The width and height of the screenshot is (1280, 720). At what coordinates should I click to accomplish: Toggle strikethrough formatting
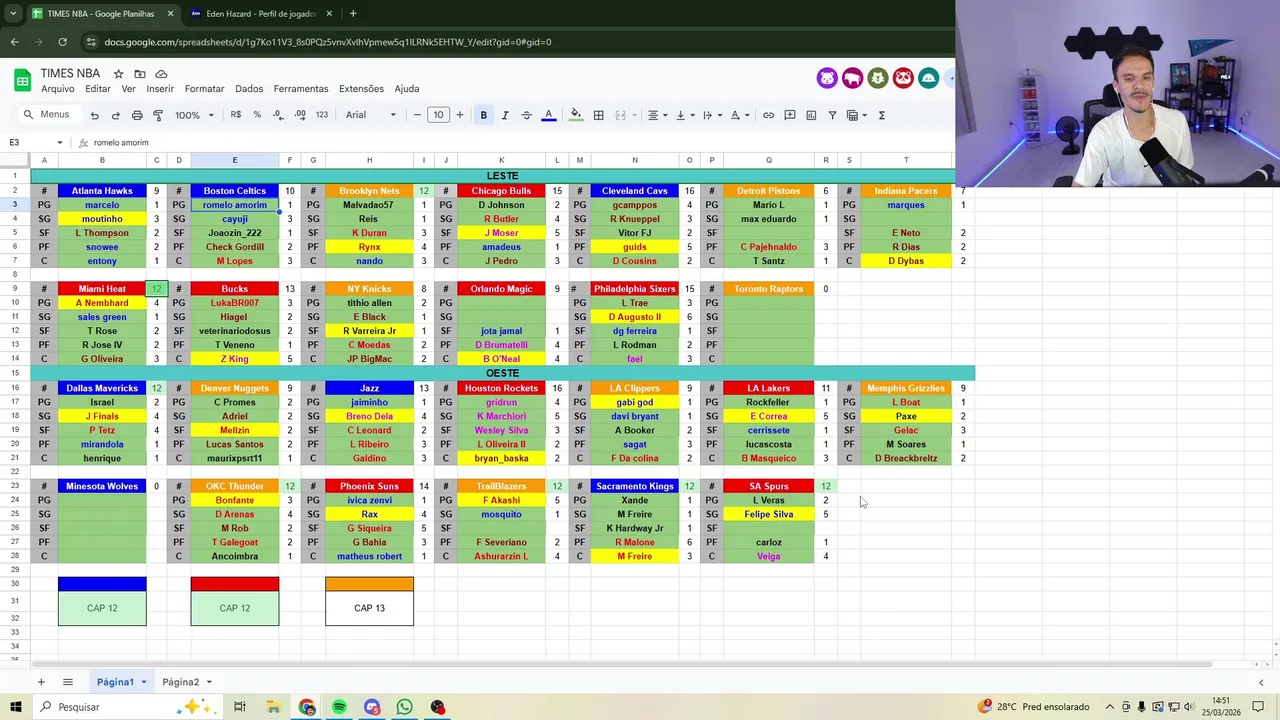526,115
